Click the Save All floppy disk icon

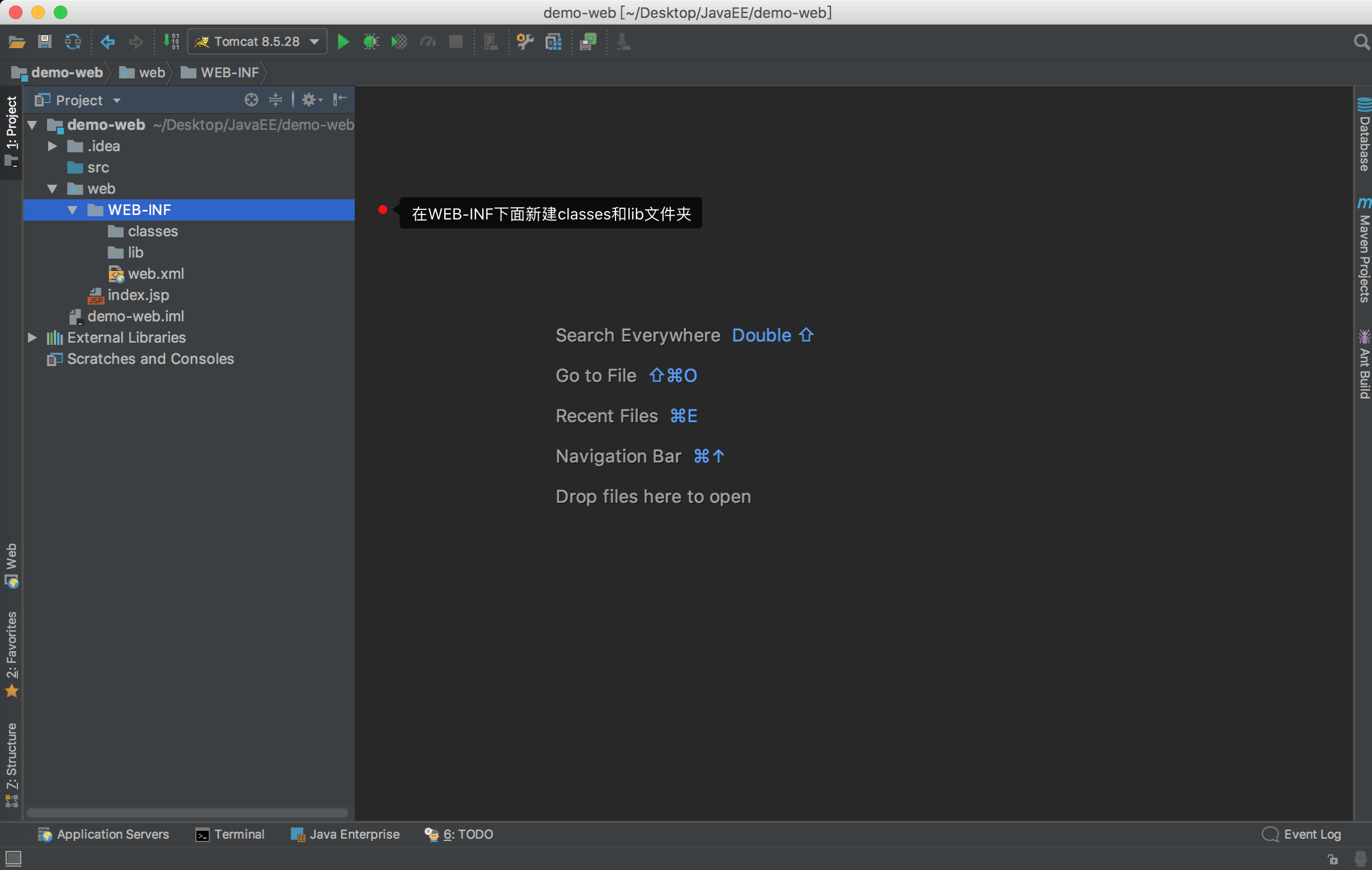pos(44,41)
